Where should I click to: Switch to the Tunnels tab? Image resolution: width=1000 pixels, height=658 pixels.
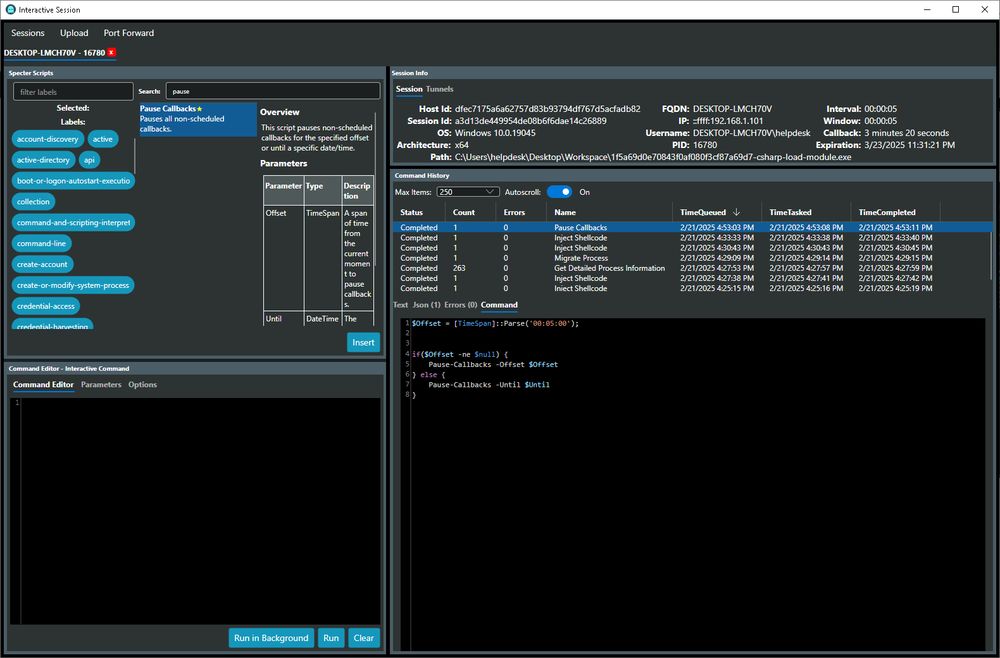[x=439, y=89]
